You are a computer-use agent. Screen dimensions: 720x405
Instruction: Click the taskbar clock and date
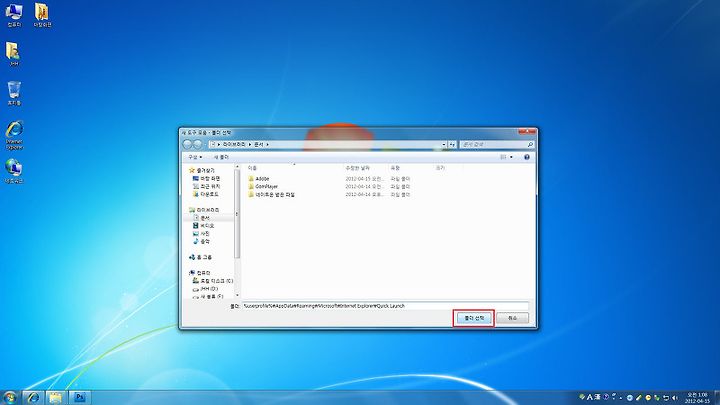(x=697, y=398)
